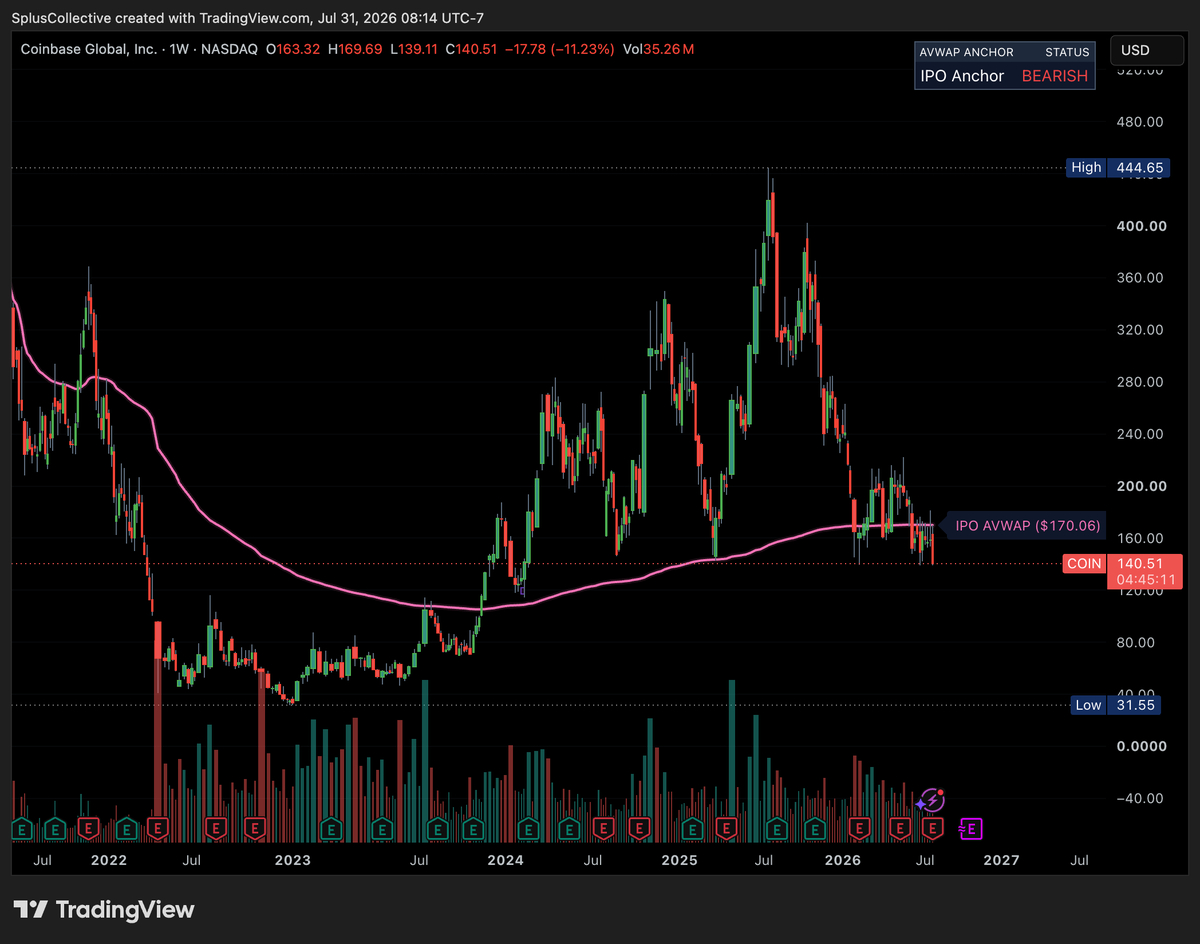Click the first red earnings marker after 2026 label
This screenshot has width=1200, height=944.
pos(858,828)
